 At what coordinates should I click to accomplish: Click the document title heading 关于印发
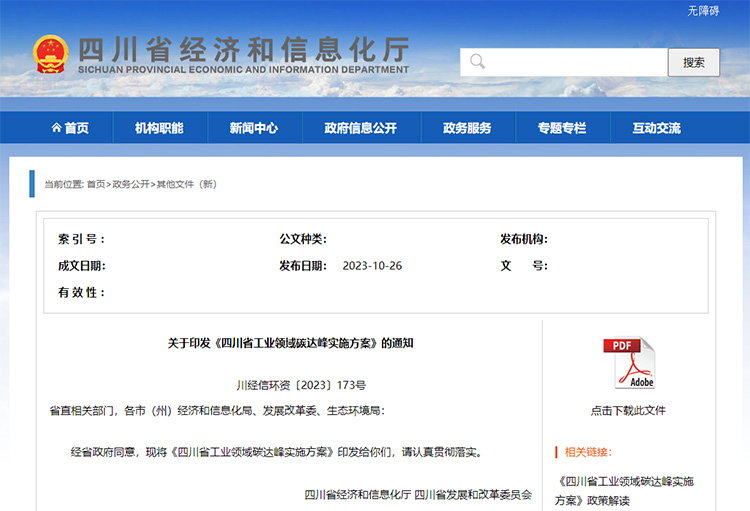[x=290, y=343]
